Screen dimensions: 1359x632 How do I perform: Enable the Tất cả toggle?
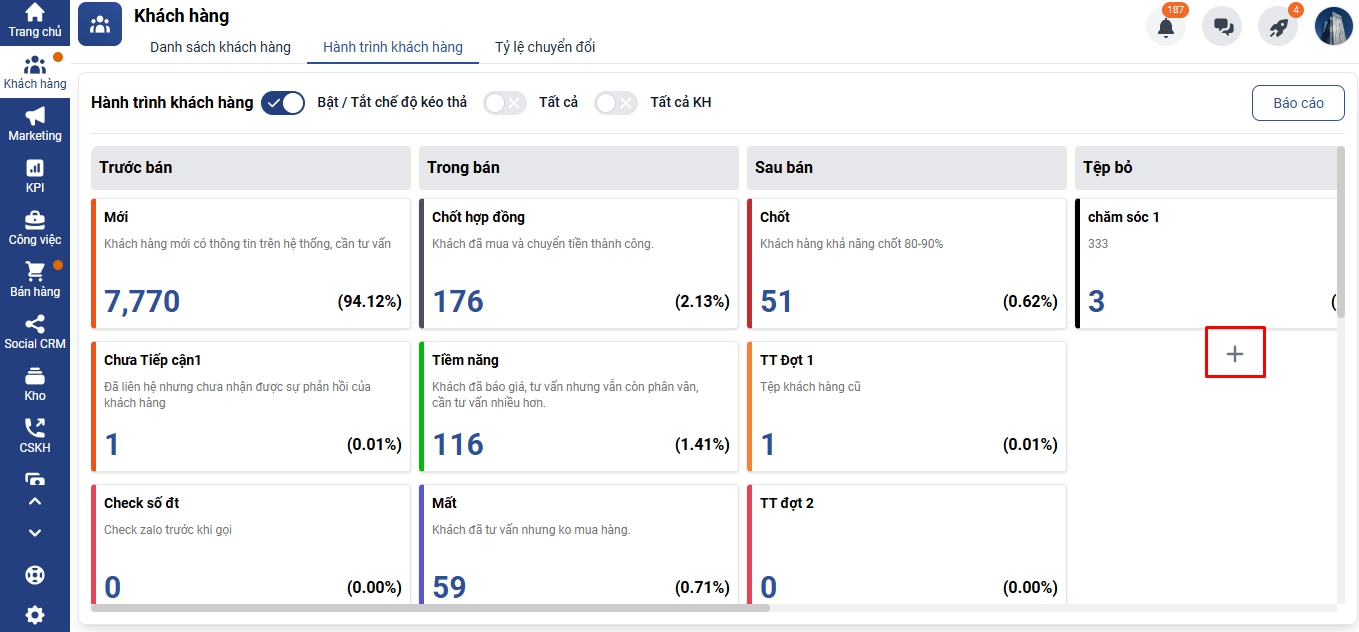click(504, 103)
